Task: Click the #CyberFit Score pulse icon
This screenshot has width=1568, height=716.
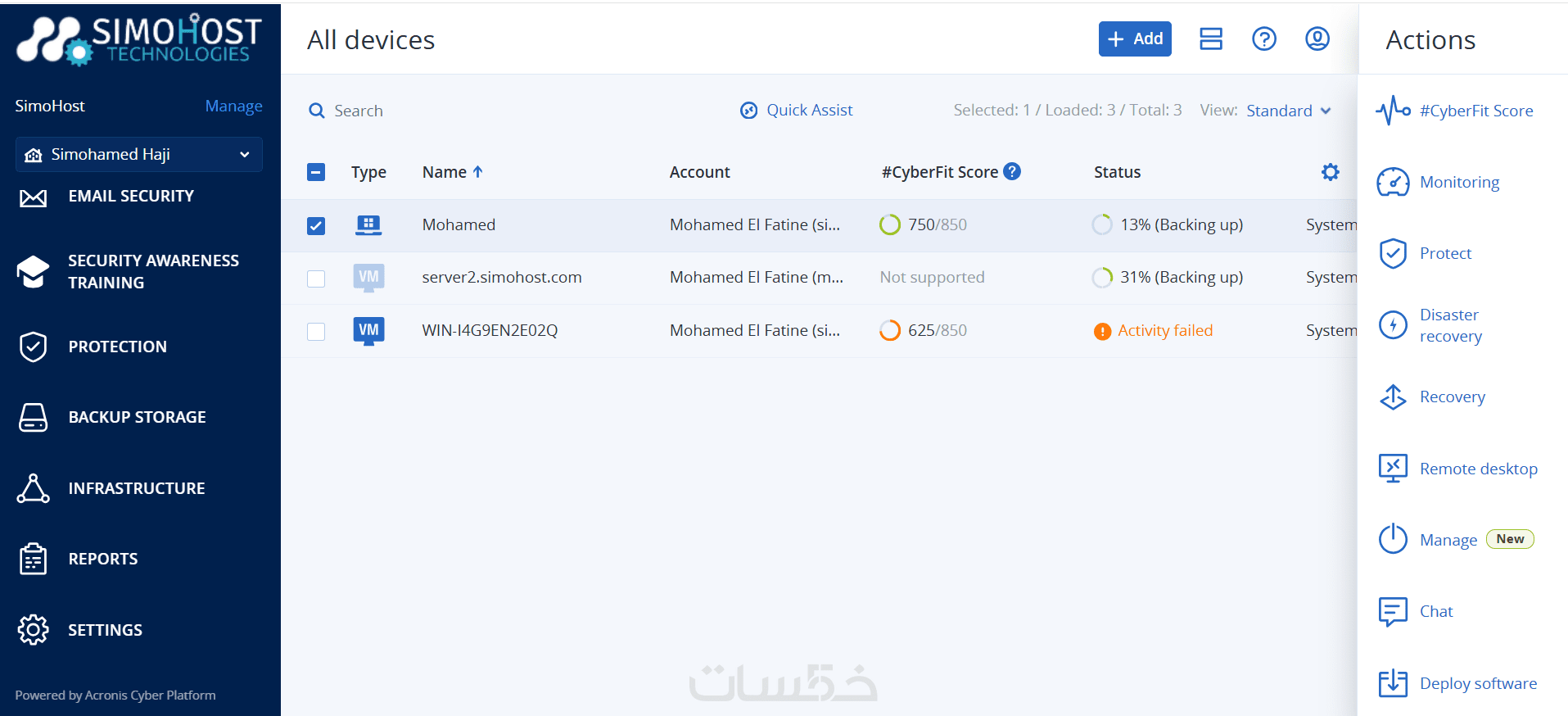Action: click(x=1393, y=111)
